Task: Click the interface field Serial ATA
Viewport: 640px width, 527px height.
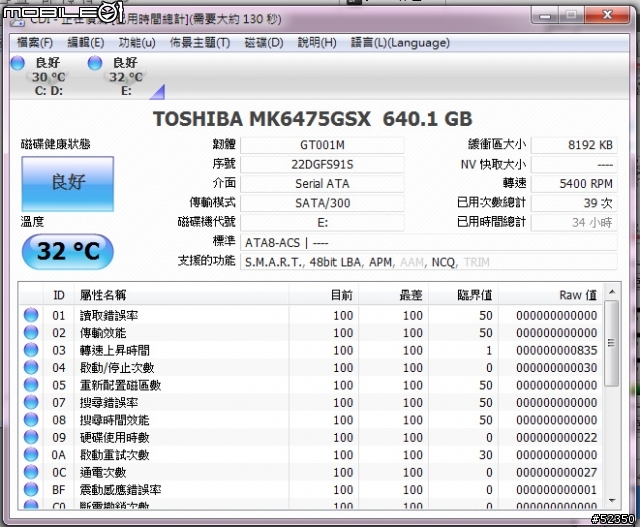Action: [x=322, y=184]
